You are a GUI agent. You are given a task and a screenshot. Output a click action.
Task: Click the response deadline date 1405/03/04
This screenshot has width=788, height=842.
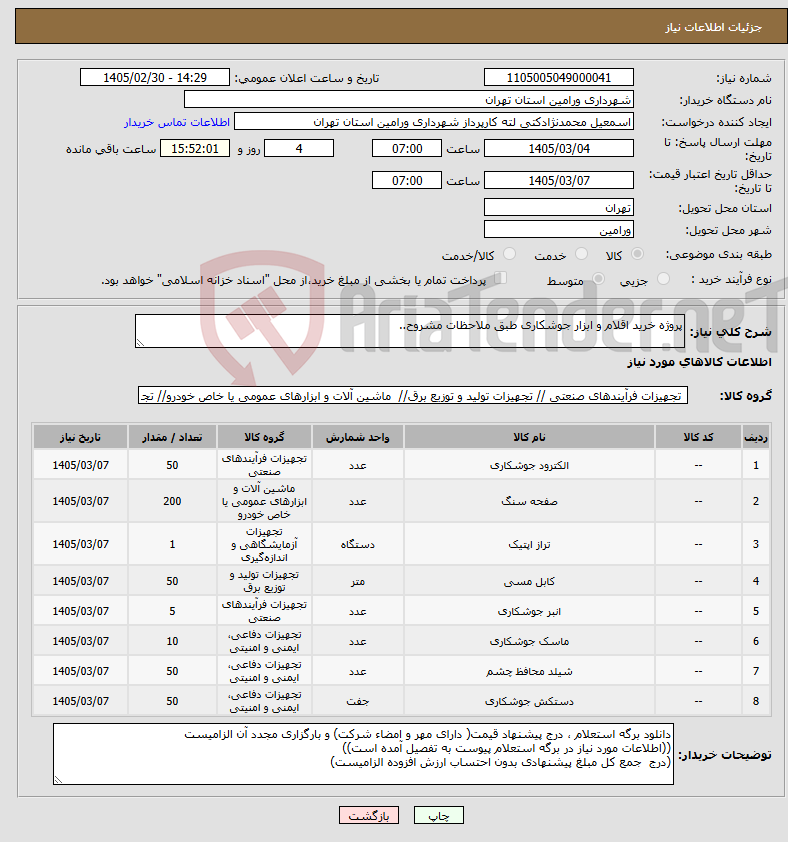559,149
